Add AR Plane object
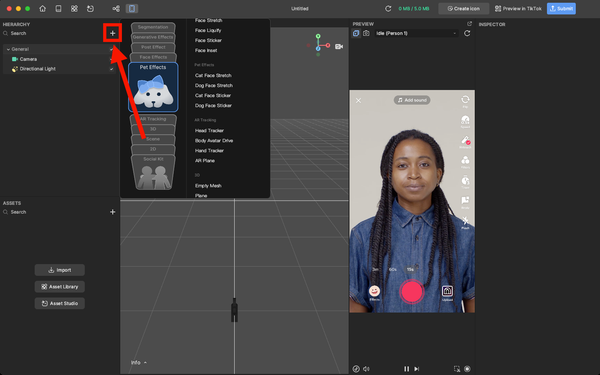 tap(205, 160)
